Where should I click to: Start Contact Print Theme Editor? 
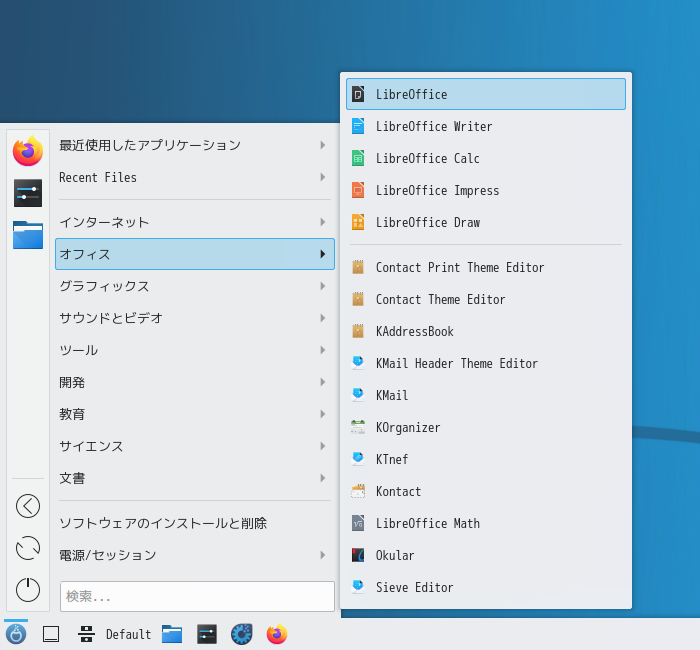[x=486, y=267]
